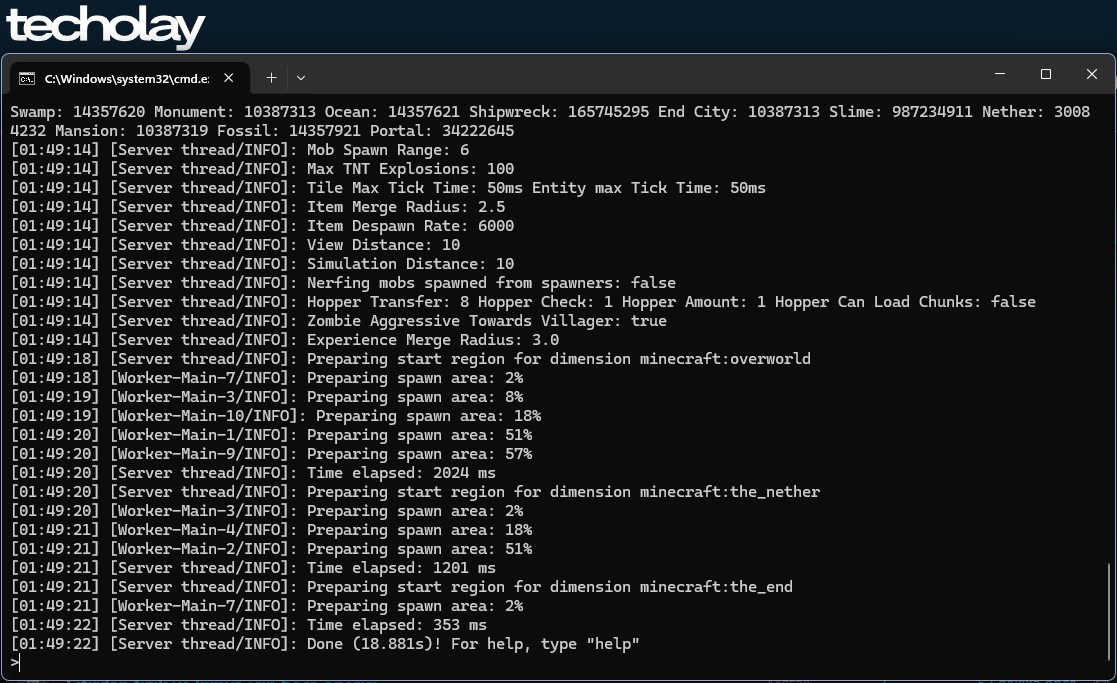
Task: Click the 'Simulation Distance: 10' line
Action: [x=262, y=264]
